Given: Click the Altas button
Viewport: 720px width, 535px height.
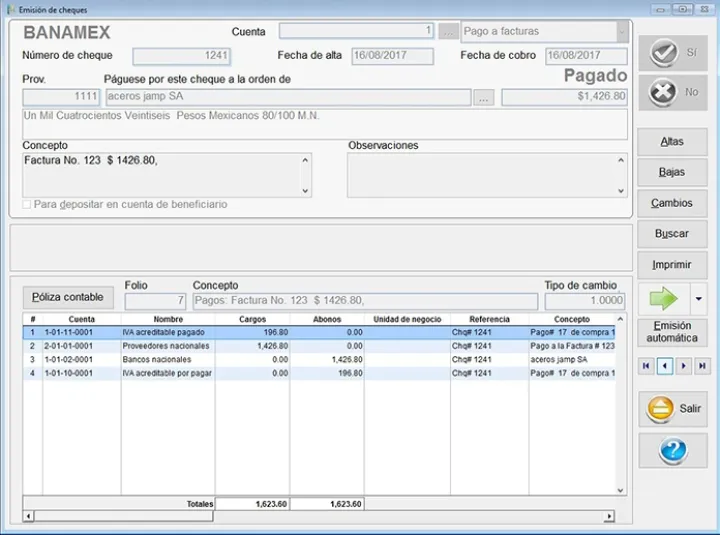Looking at the screenshot, I should point(672,142).
